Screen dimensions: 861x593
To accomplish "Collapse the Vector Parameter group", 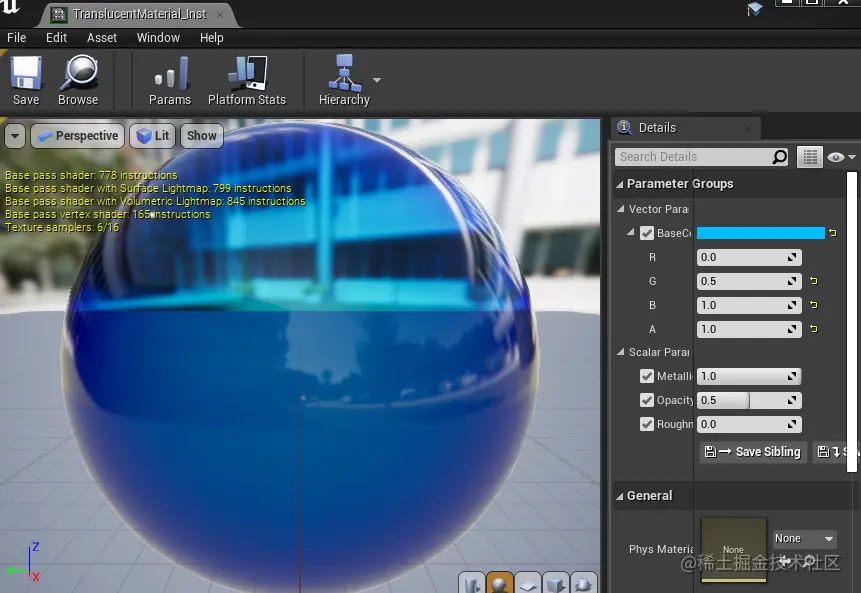I will (621, 209).
